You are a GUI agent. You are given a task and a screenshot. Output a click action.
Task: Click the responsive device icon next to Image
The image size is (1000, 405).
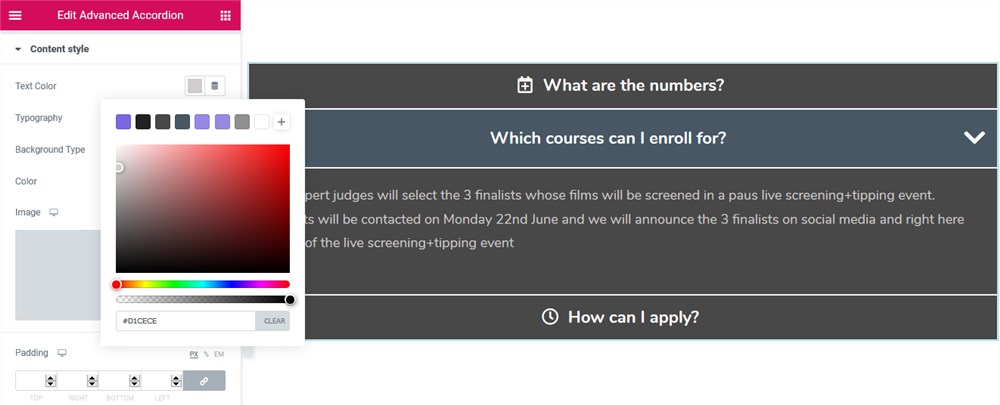[x=54, y=212]
